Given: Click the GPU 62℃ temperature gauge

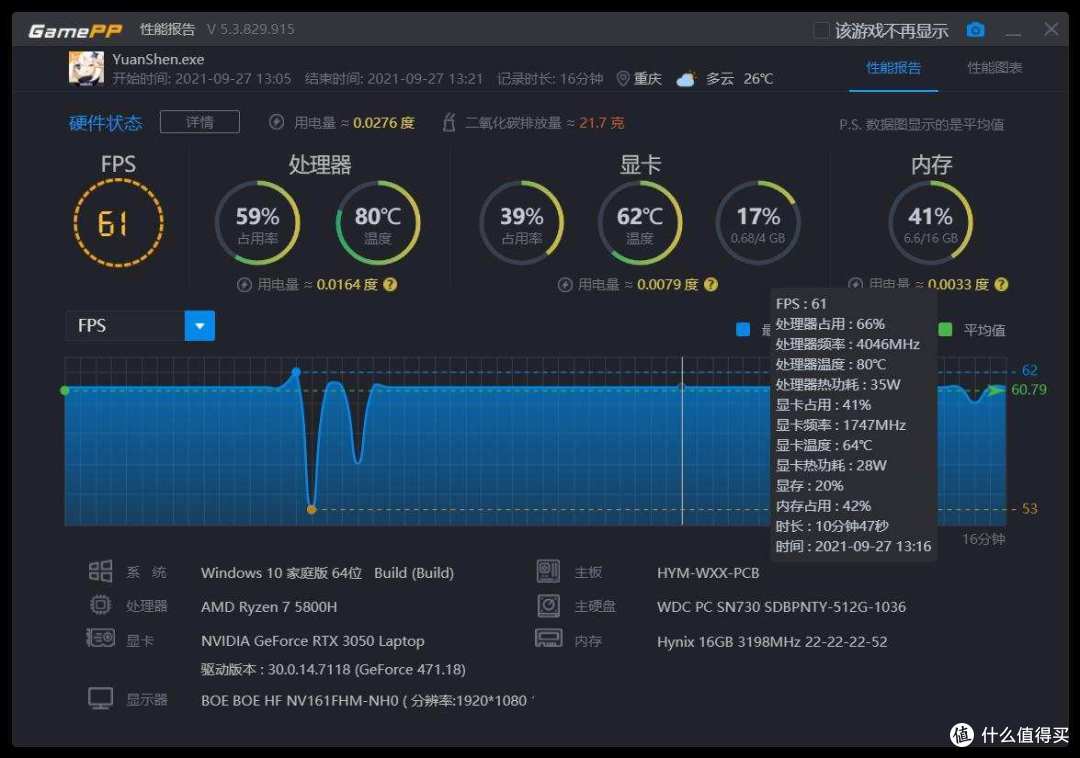Looking at the screenshot, I should coord(640,222).
